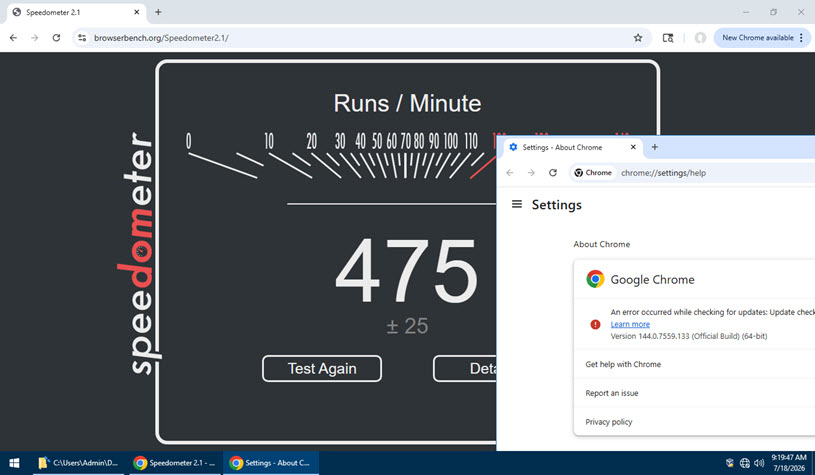View site information for browserbench.org
The height and width of the screenshot is (475, 815).
click(x=82, y=37)
